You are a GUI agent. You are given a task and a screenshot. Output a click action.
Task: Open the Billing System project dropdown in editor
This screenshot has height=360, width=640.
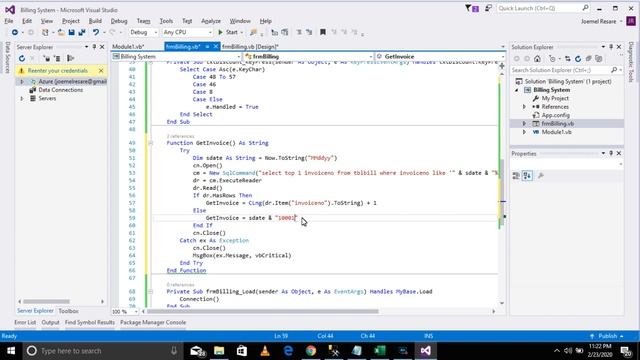coord(177,56)
